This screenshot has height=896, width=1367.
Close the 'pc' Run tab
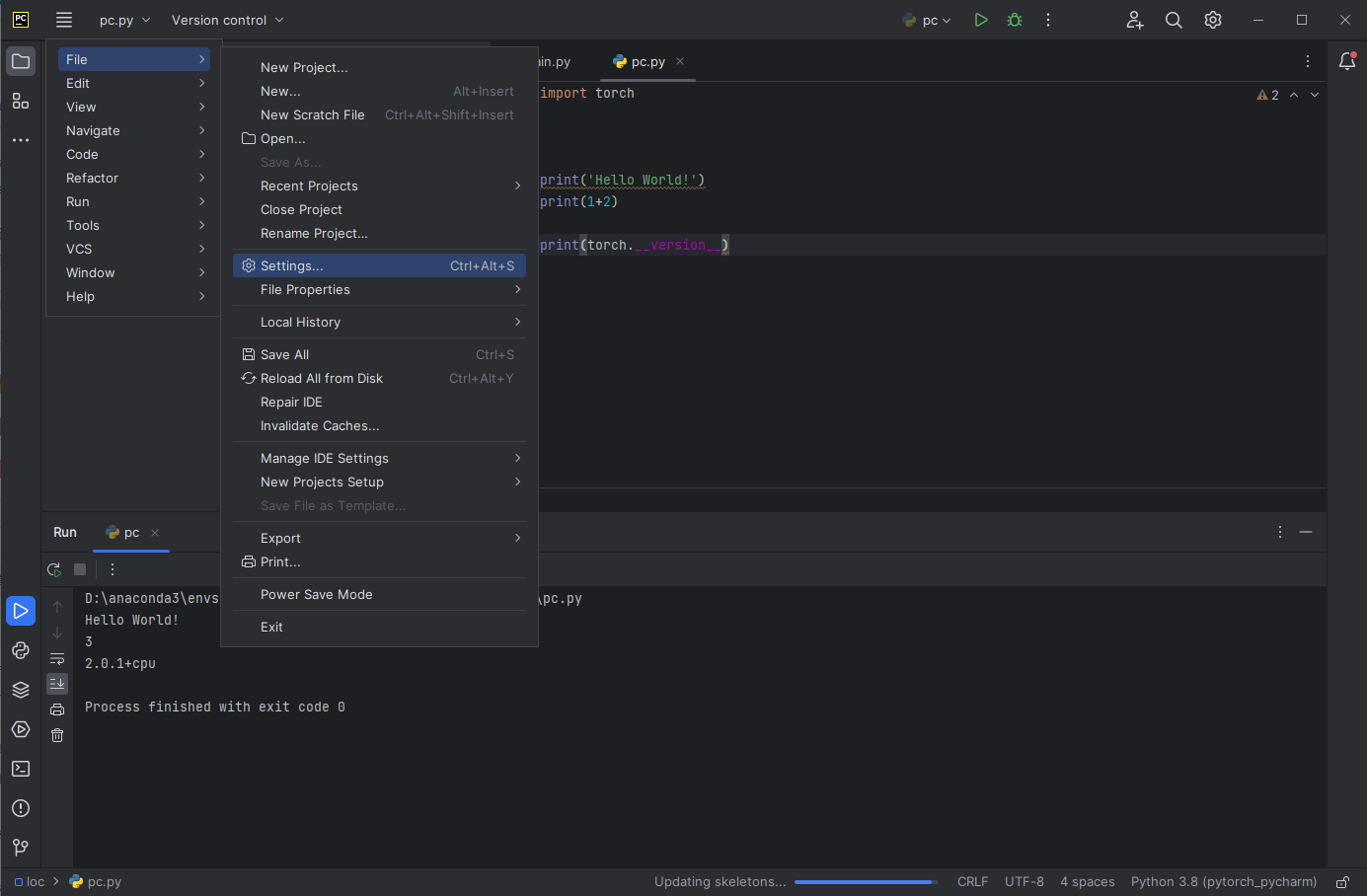[x=155, y=532]
